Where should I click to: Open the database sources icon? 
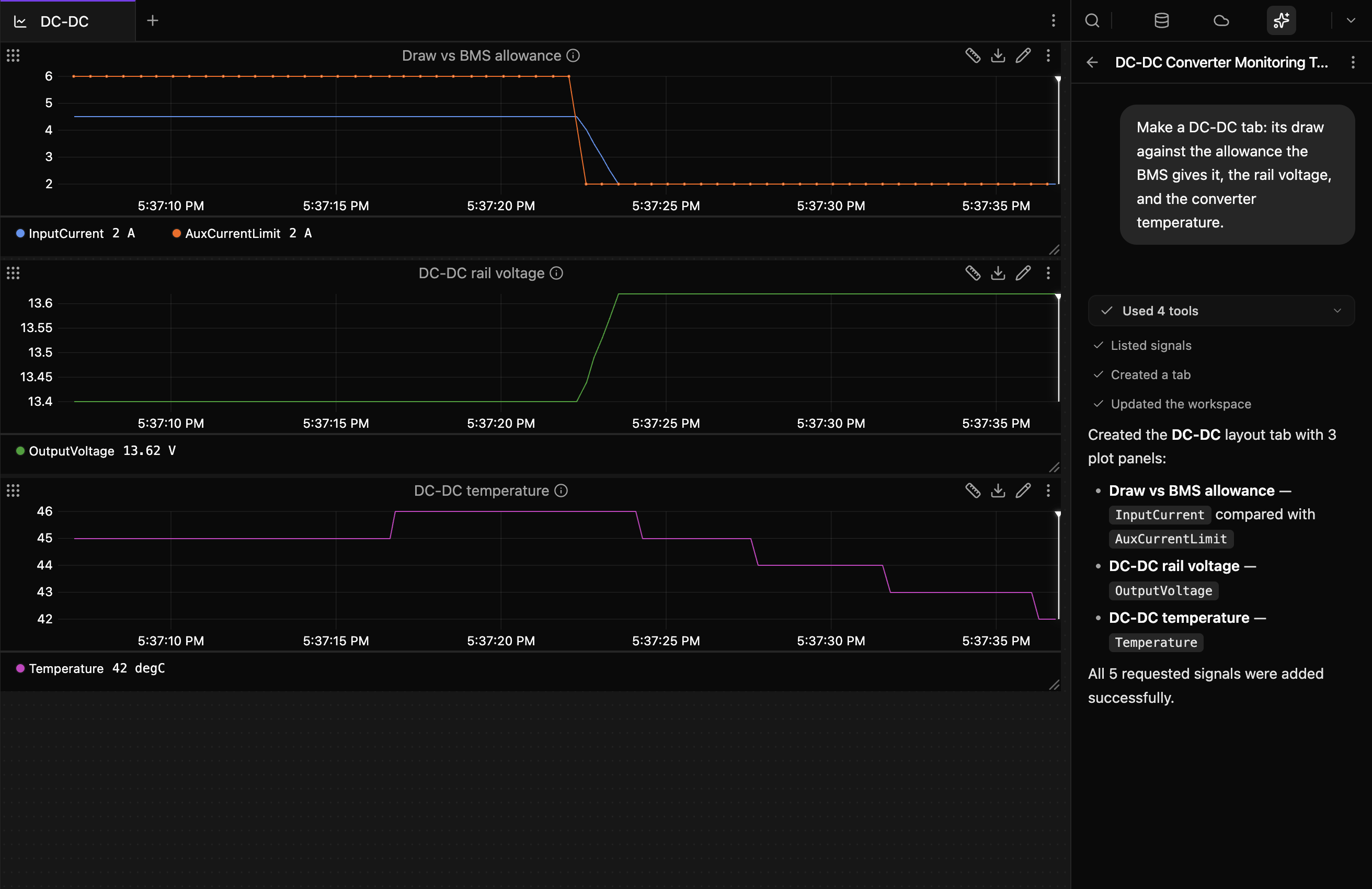click(1162, 21)
